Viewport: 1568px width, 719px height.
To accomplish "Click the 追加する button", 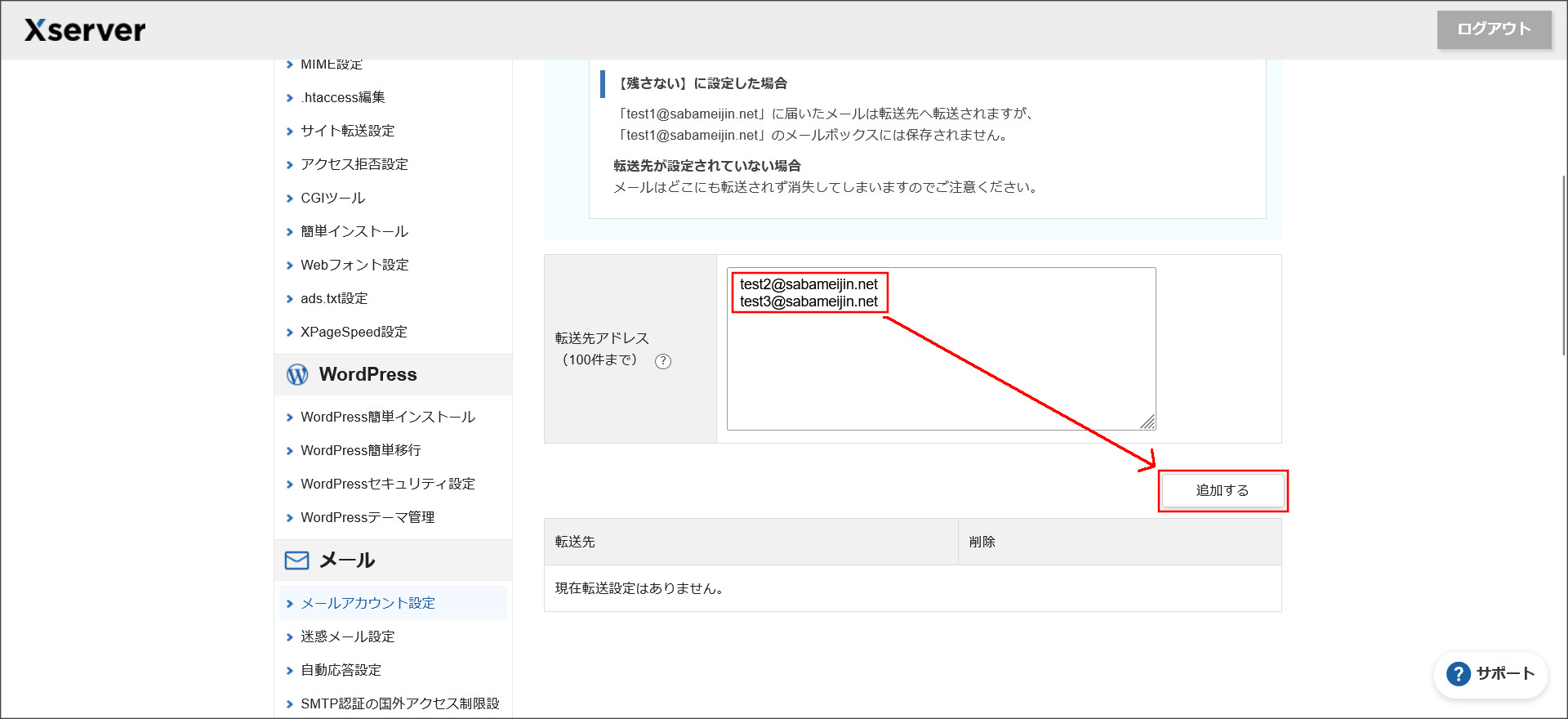I will point(1223,490).
